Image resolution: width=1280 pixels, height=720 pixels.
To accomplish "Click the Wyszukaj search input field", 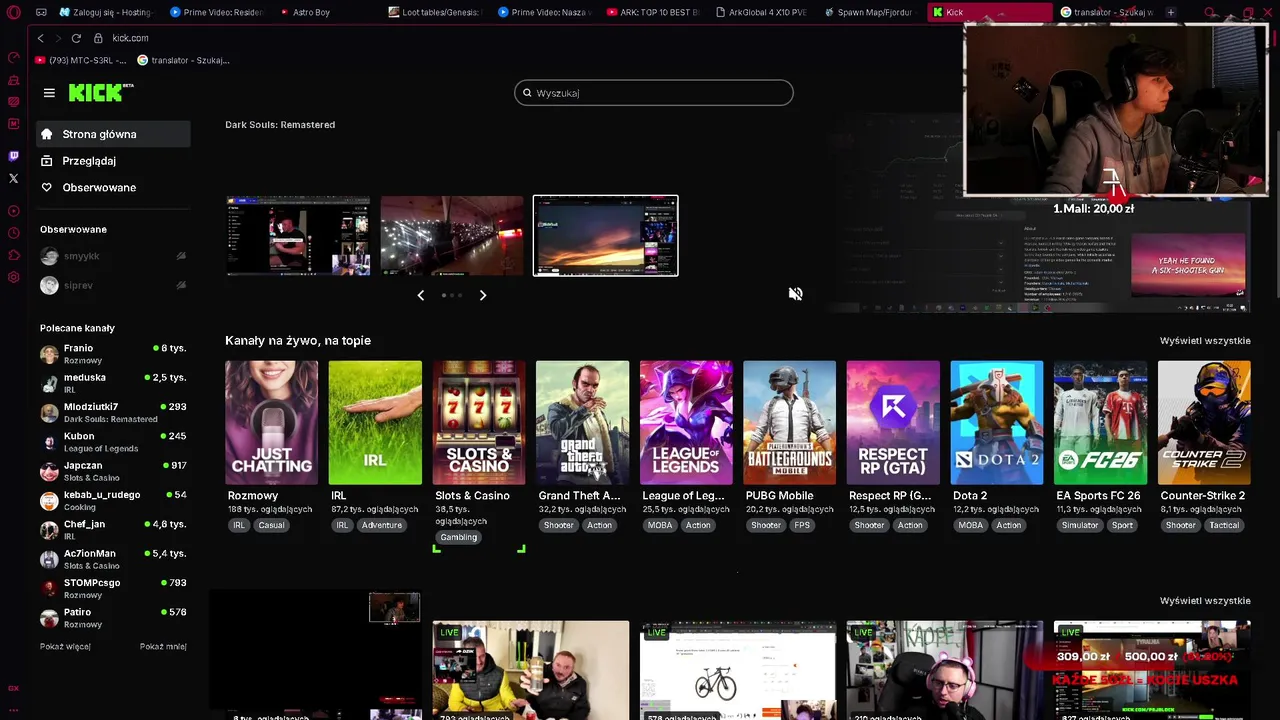I will pos(654,93).
